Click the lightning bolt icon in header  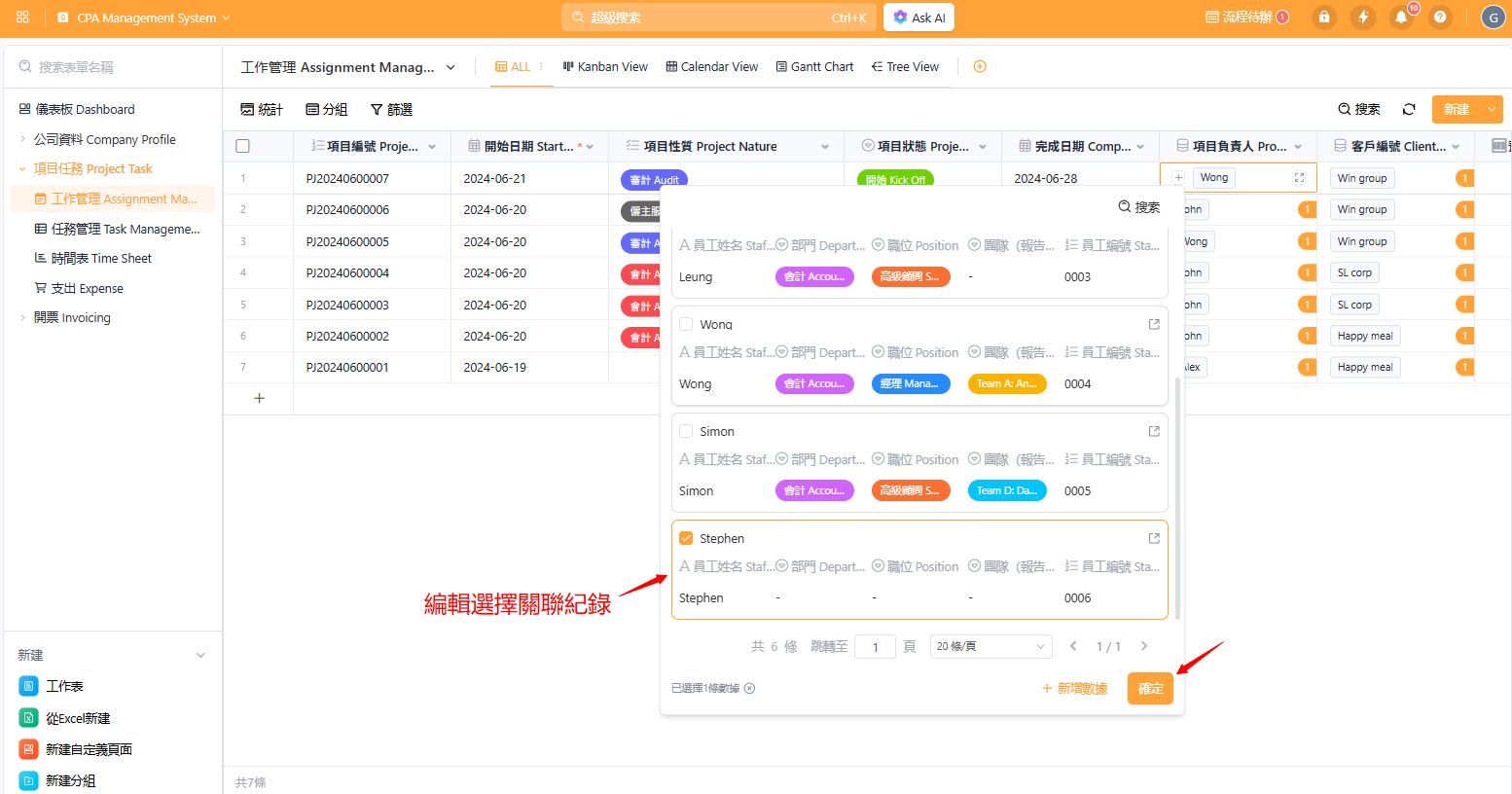(1363, 18)
